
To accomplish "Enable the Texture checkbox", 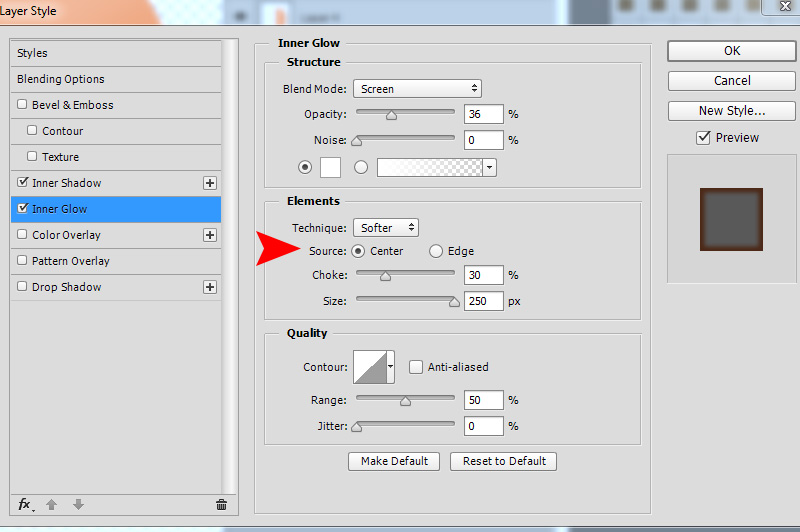I will (x=32, y=157).
